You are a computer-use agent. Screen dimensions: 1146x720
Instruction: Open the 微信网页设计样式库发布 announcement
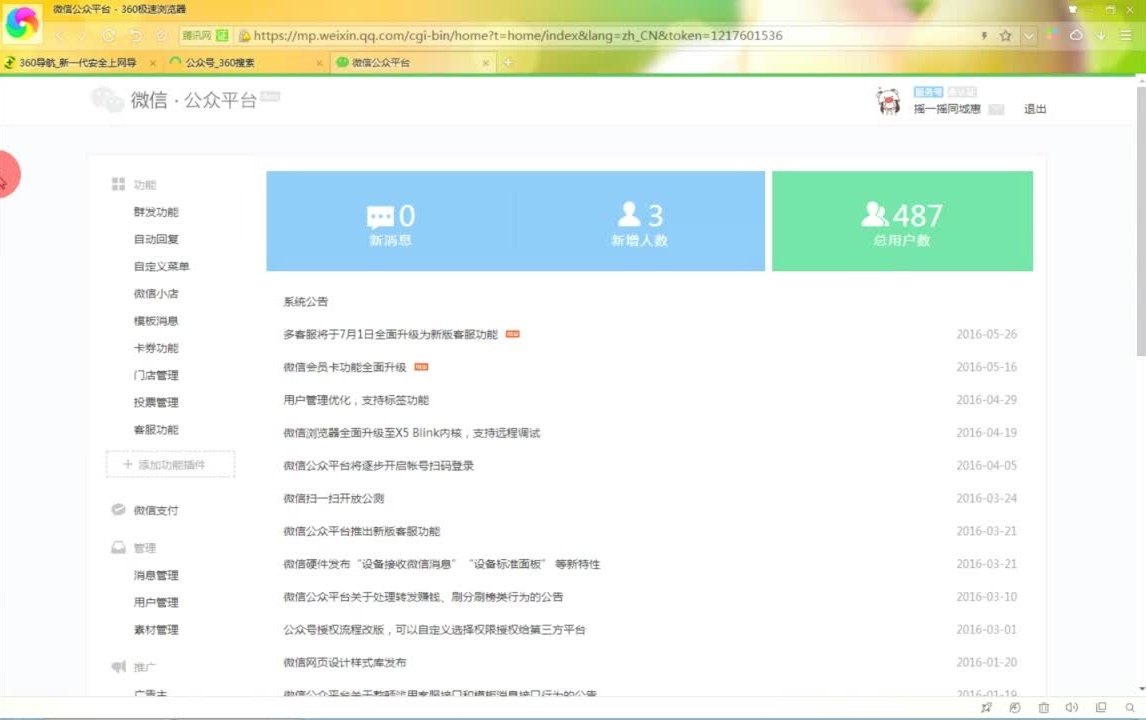tap(345, 662)
